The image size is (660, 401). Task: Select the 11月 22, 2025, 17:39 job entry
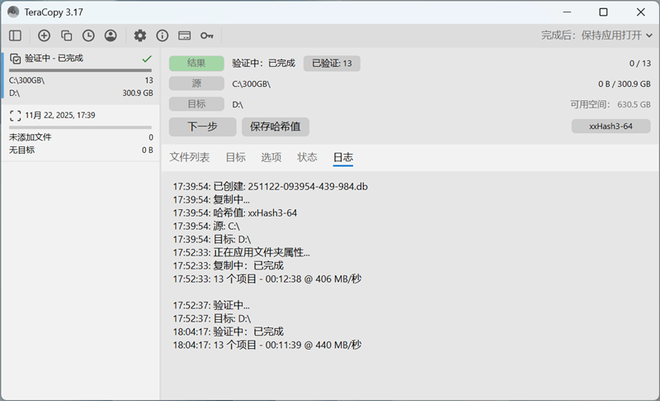pos(80,116)
